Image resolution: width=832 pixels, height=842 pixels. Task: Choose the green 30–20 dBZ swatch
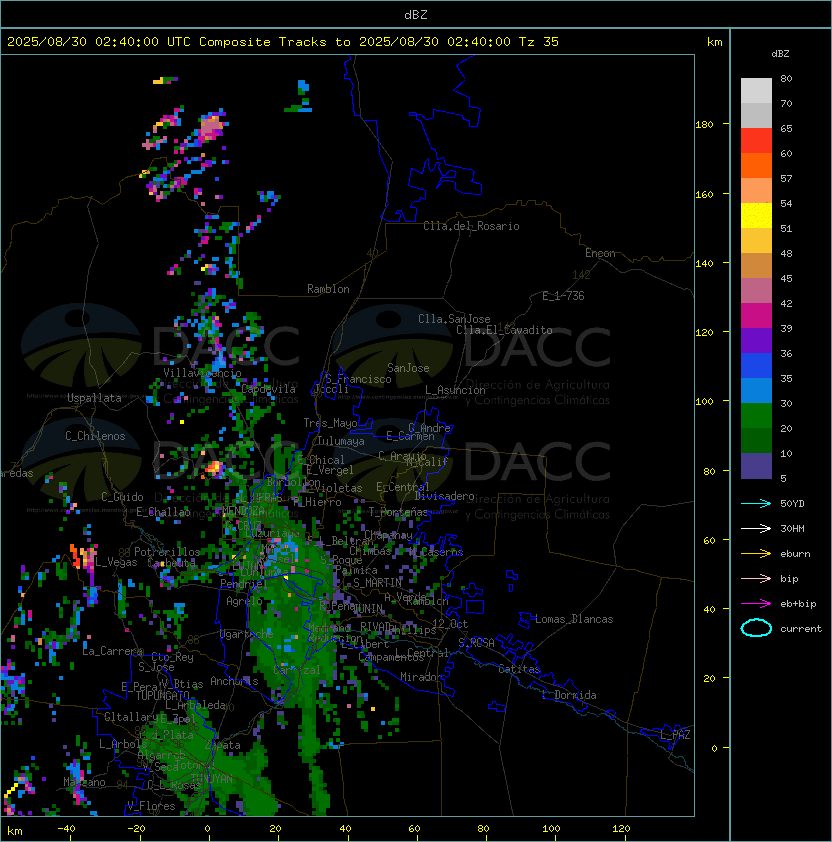tap(756, 416)
